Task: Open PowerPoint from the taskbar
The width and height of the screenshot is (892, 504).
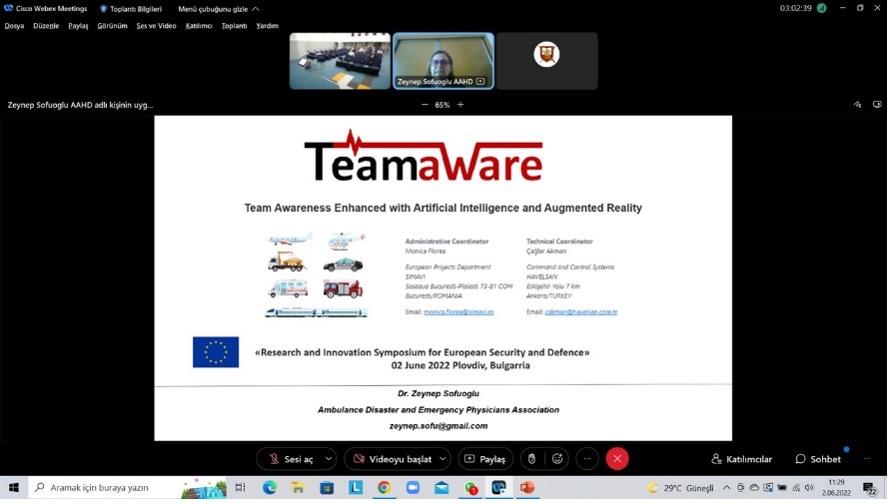Action: [x=527, y=488]
